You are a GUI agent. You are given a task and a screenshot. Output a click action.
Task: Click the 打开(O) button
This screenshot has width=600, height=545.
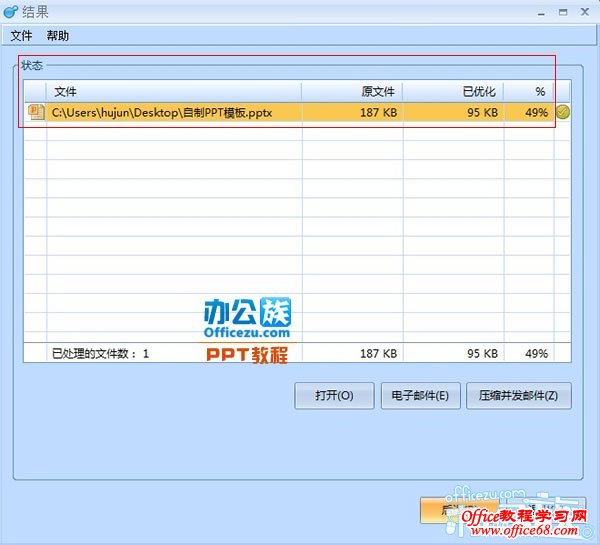[x=334, y=395]
